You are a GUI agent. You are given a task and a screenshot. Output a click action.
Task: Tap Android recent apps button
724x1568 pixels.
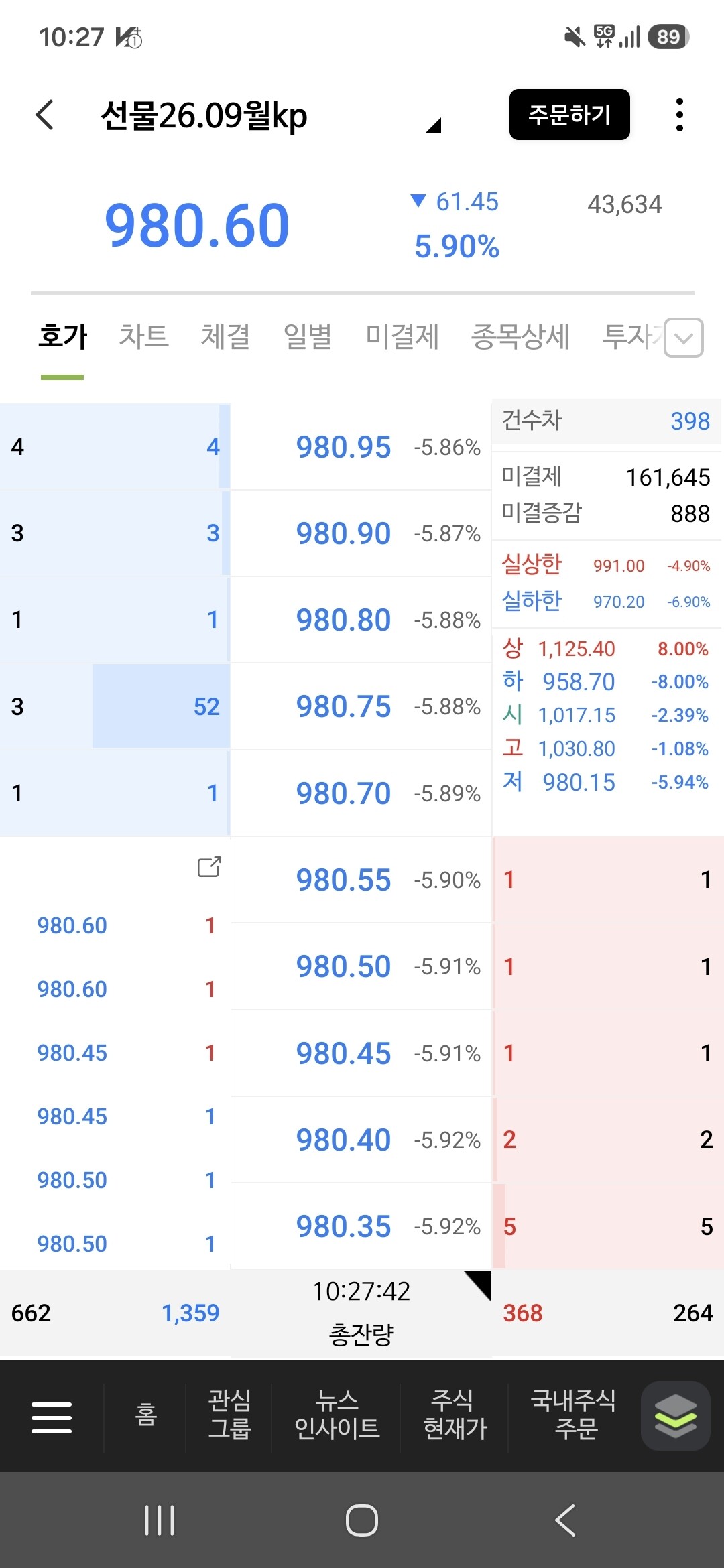pyautogui.click(x=160, y=1520)
